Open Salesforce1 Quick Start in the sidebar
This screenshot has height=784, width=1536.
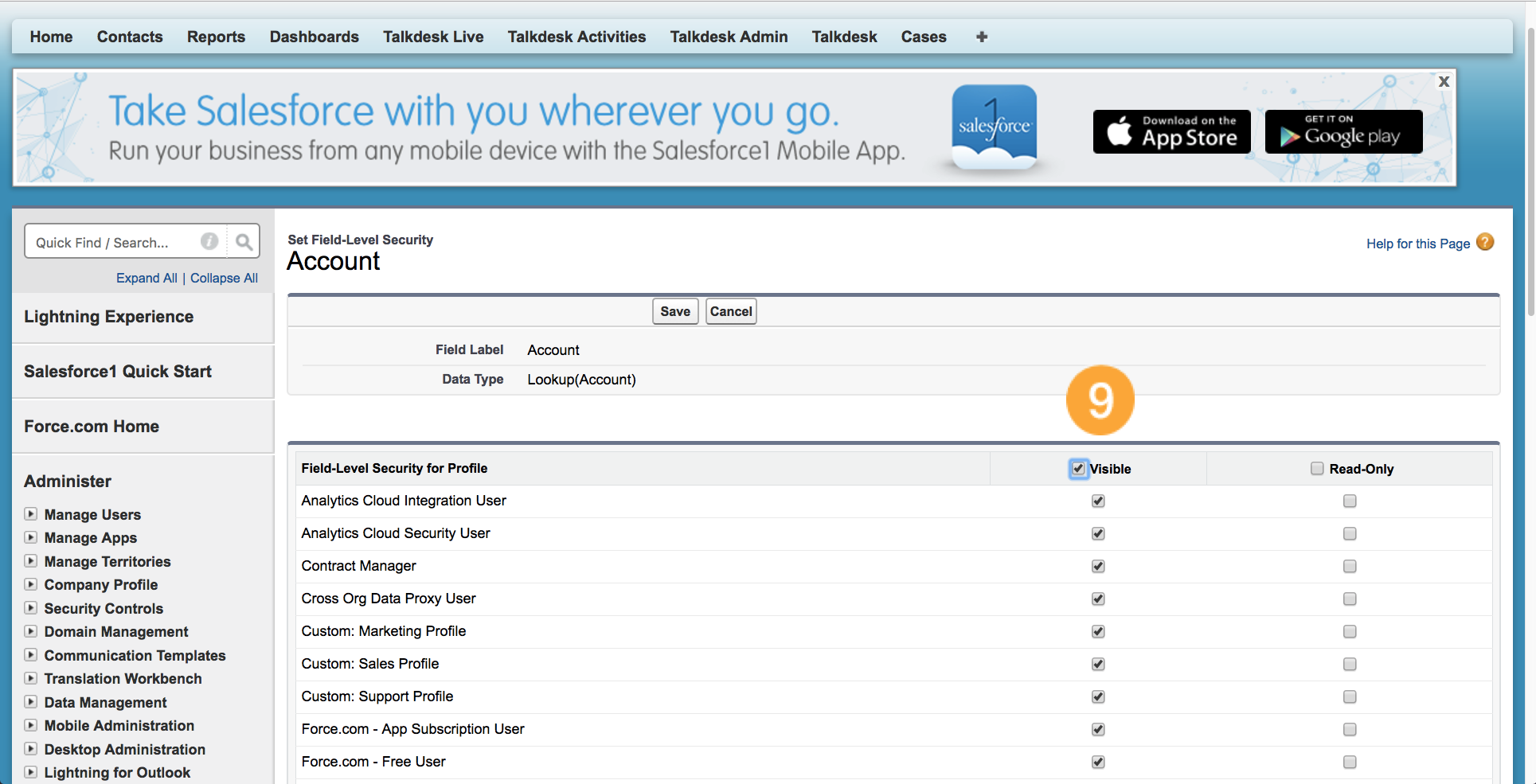118,372
